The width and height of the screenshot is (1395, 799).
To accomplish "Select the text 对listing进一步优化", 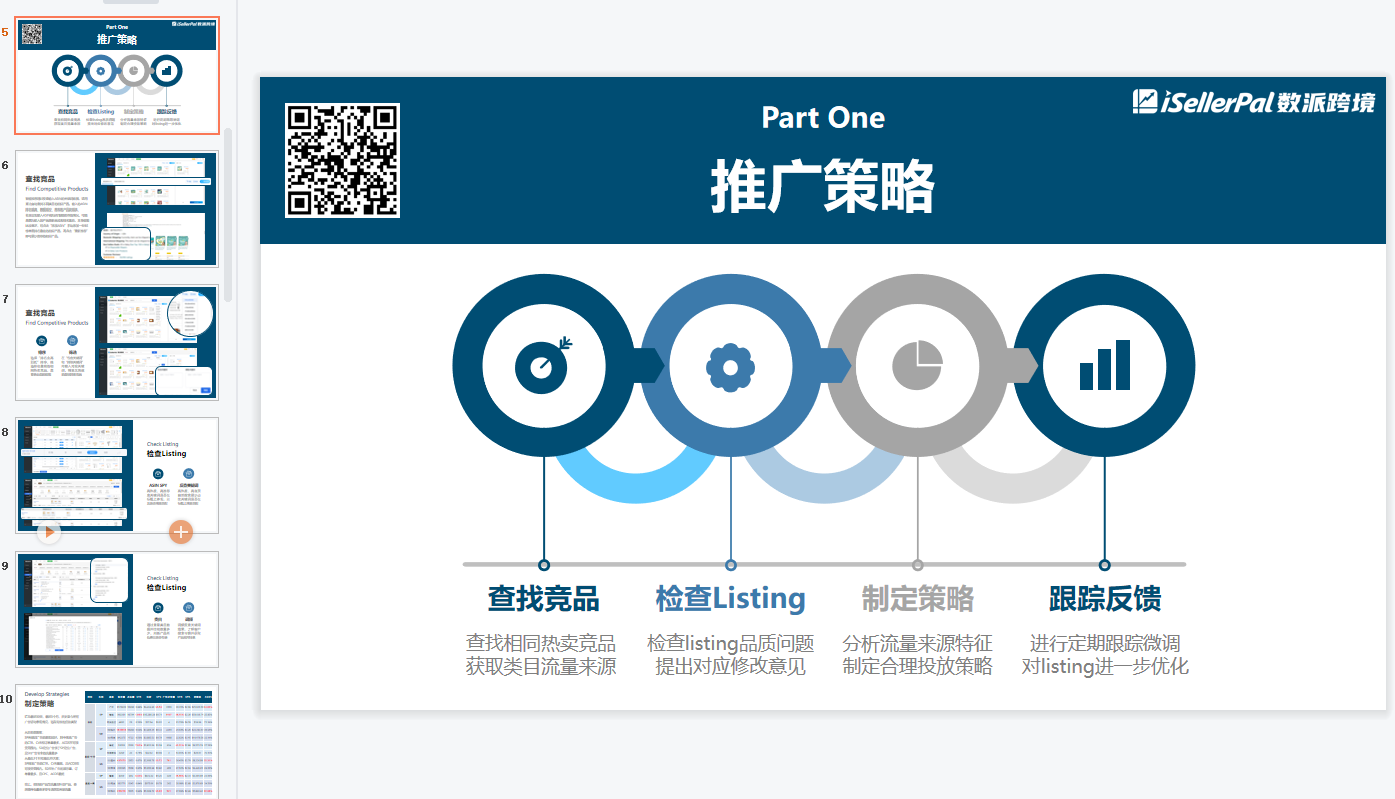I will (x=1105, y=666).
